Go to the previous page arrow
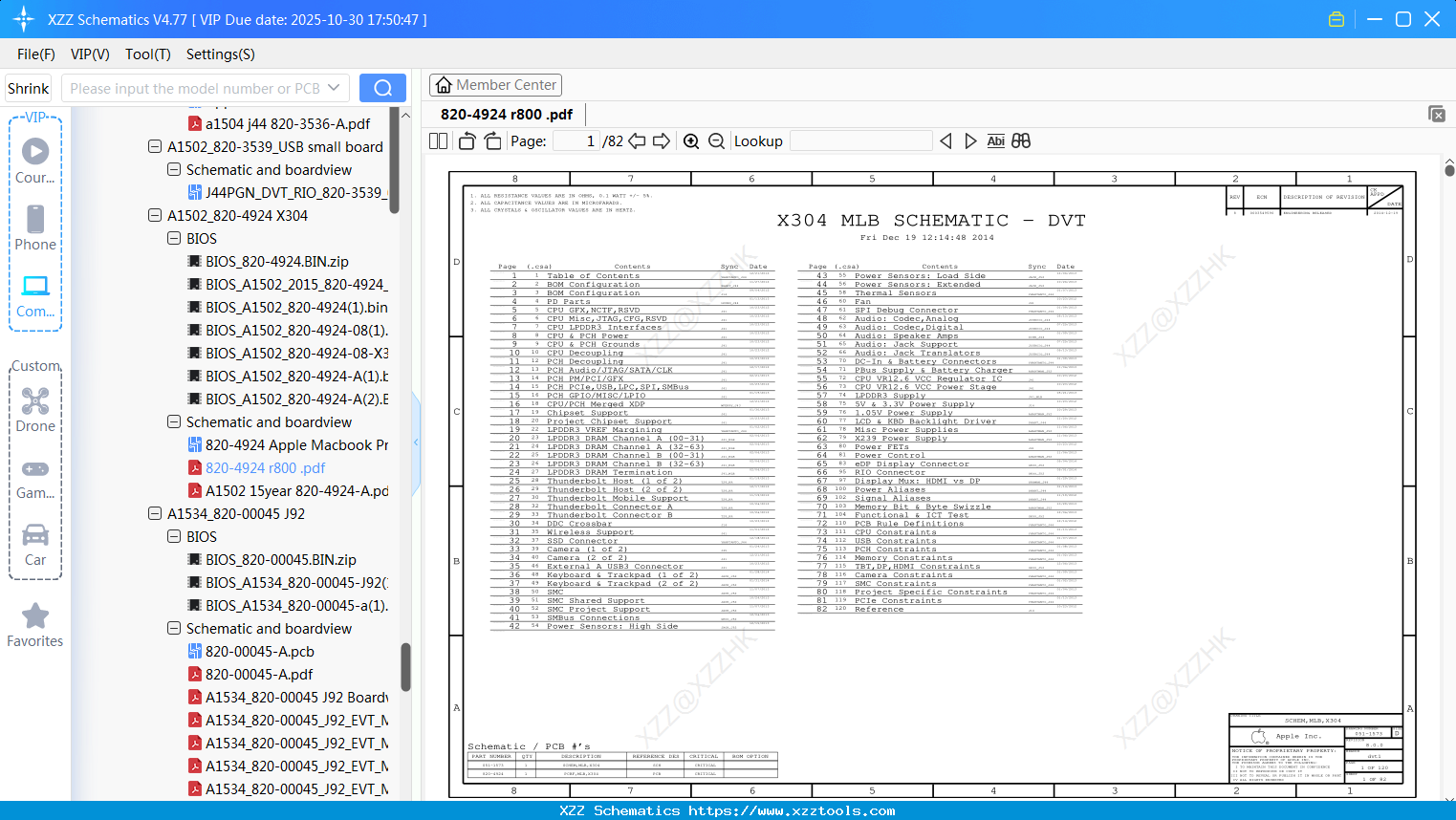1456x820 pixels. pyautogui.click(x=637, y=141)
